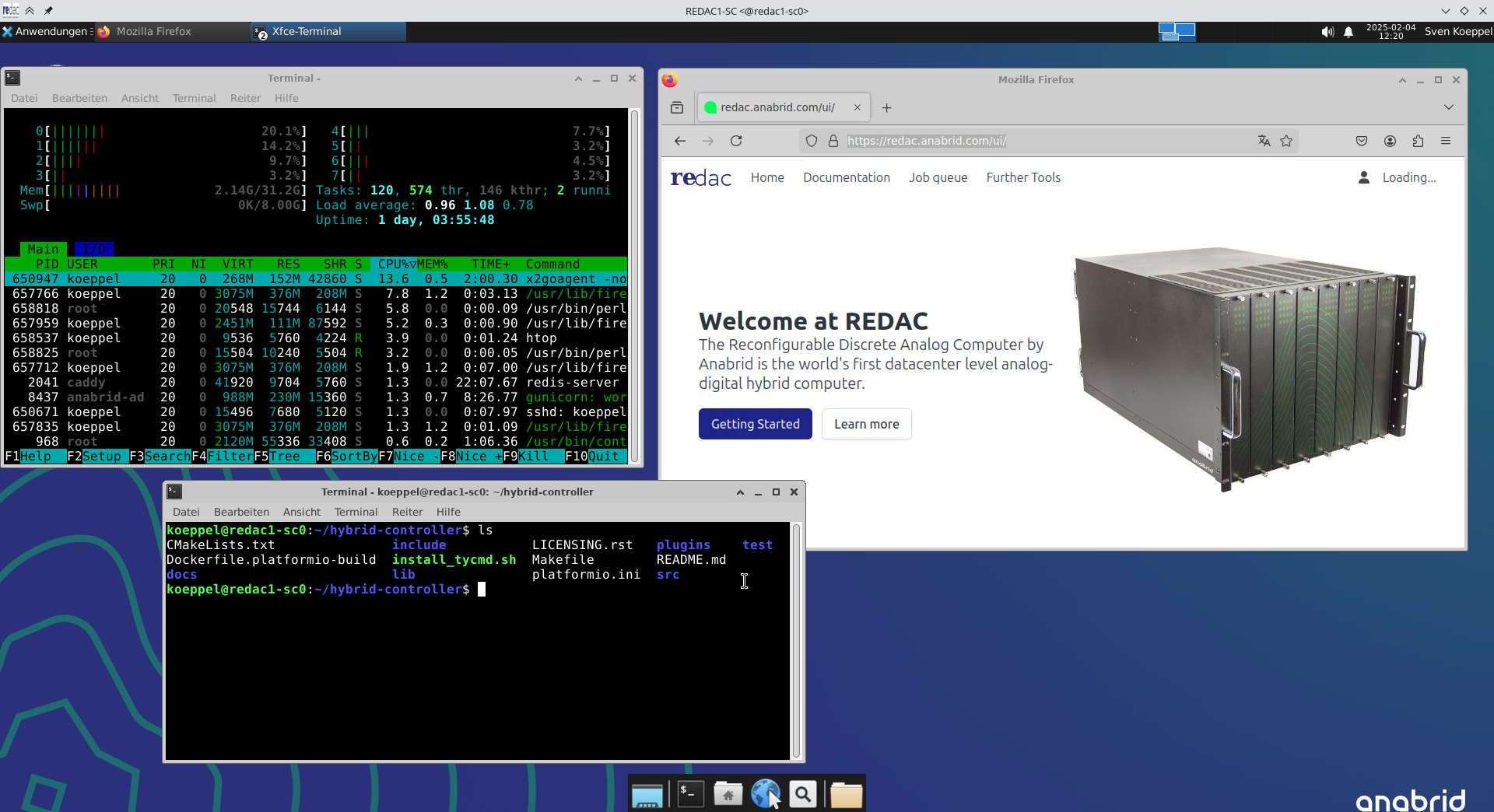The image size is (1494, 812).
Task: Open the Firefox extensions puzzle icon
Action: pyautogui.click(x=1418, y=141)
